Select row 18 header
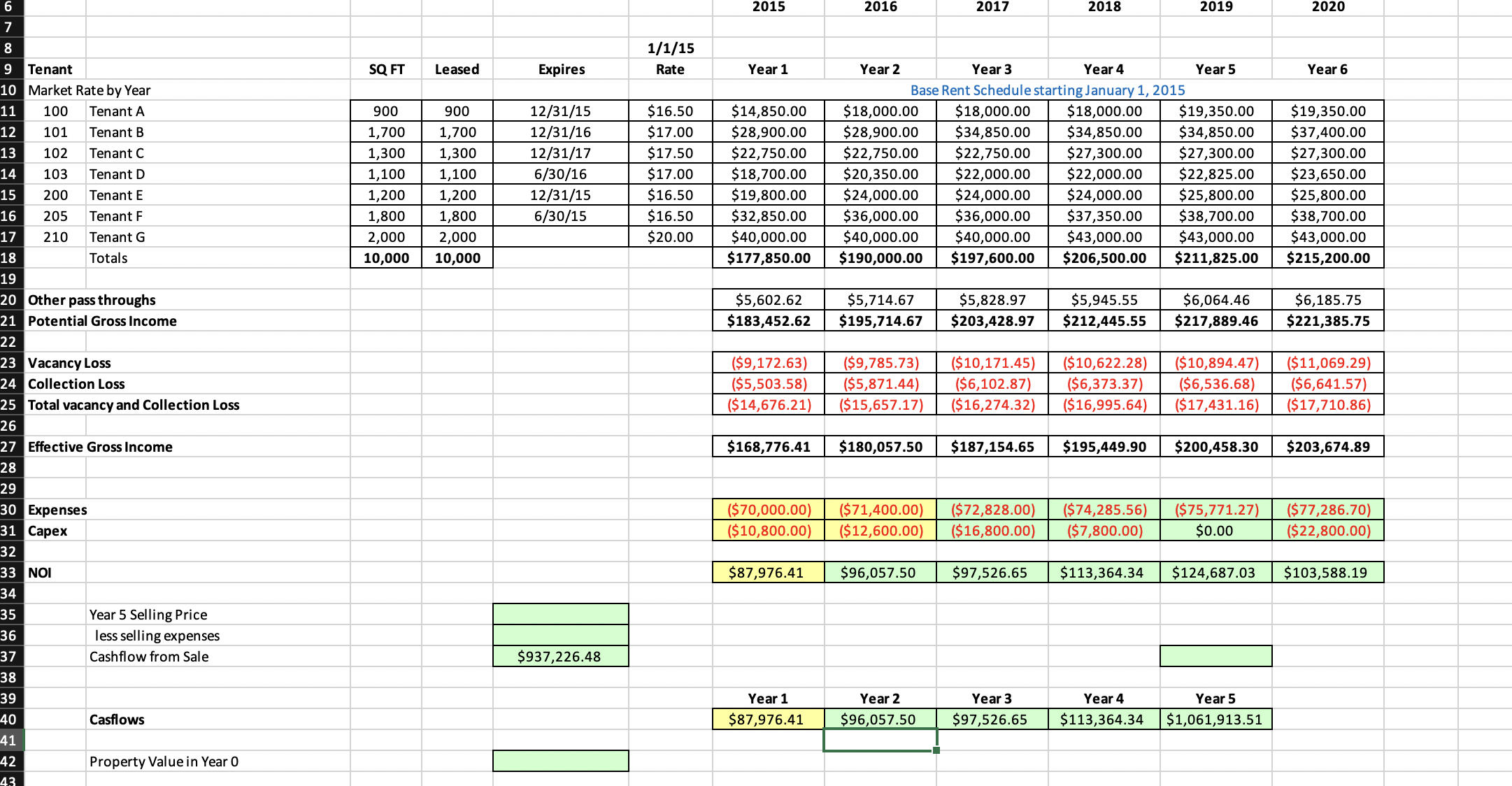Image resolution: width=1512 pixels, height=786 pixels. click(x=10, y=258)
